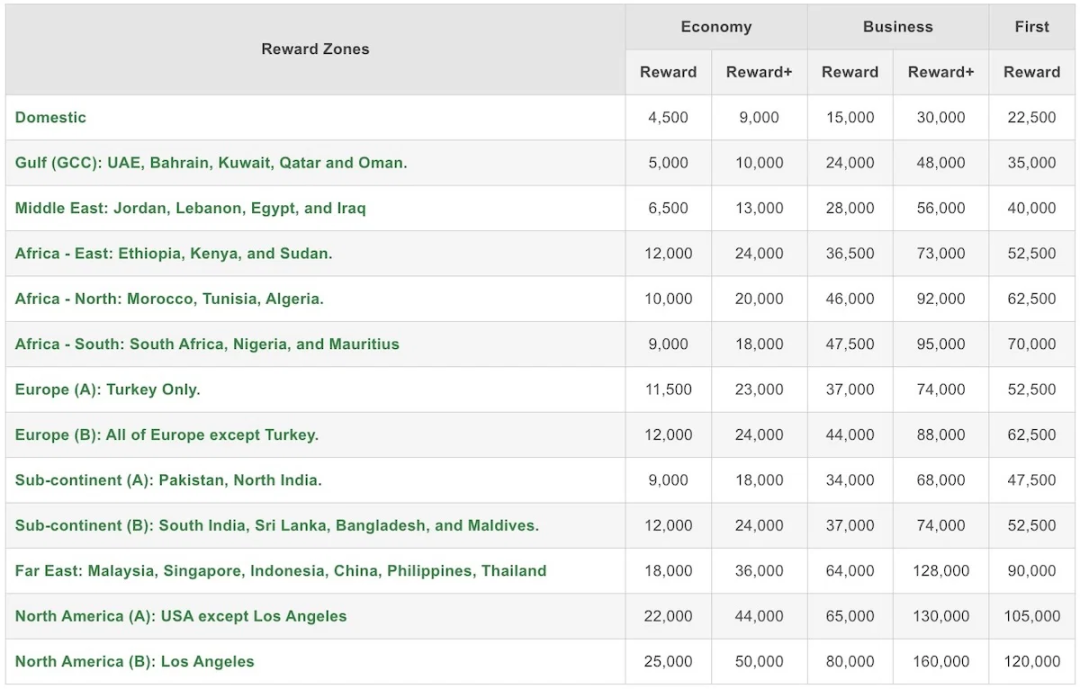Click the Reward Zones column header
The image size is (1080, 689).
click(x=315, y=49)
